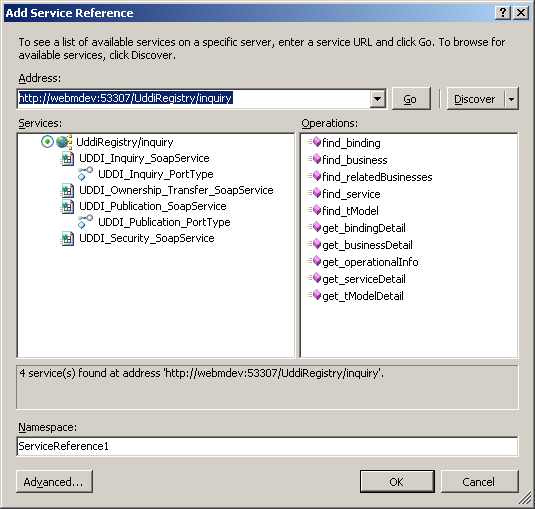Click the title bar help question mark
The width and height of the screenshot is (535, 509).
pyautogui.click(x=503, y=13)
